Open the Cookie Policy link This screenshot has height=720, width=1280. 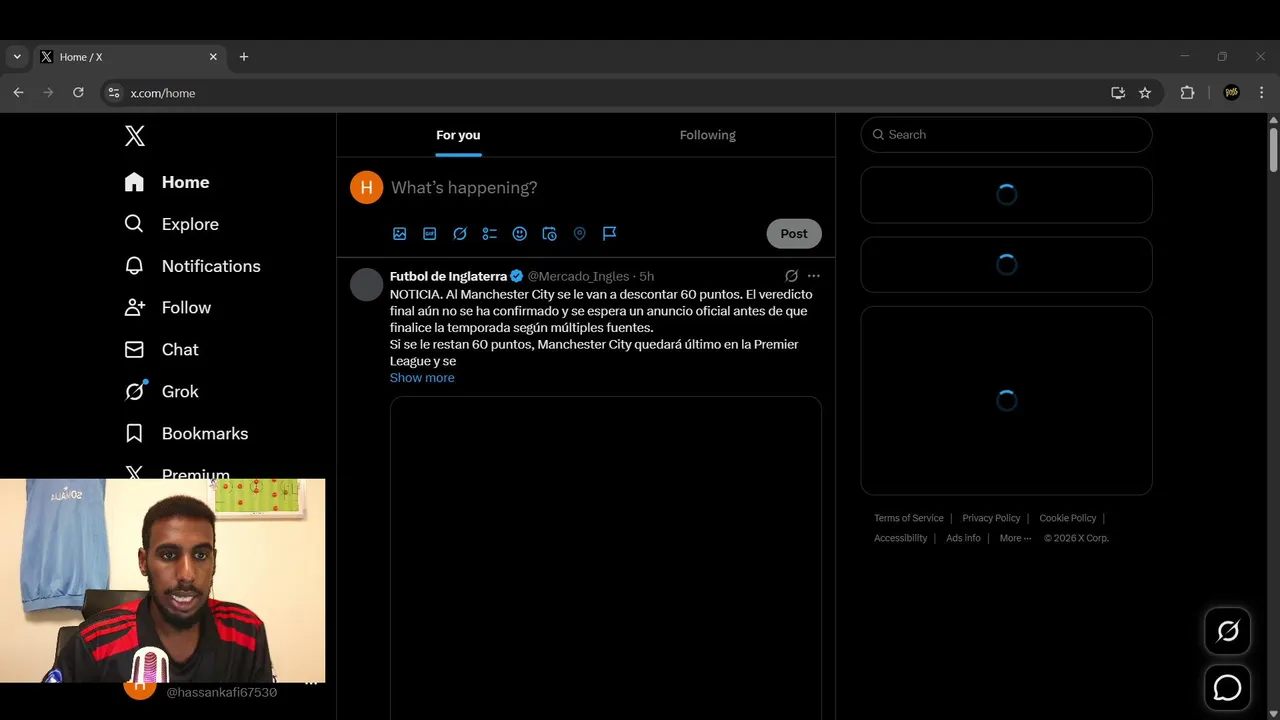click(x=1068, y=518)
